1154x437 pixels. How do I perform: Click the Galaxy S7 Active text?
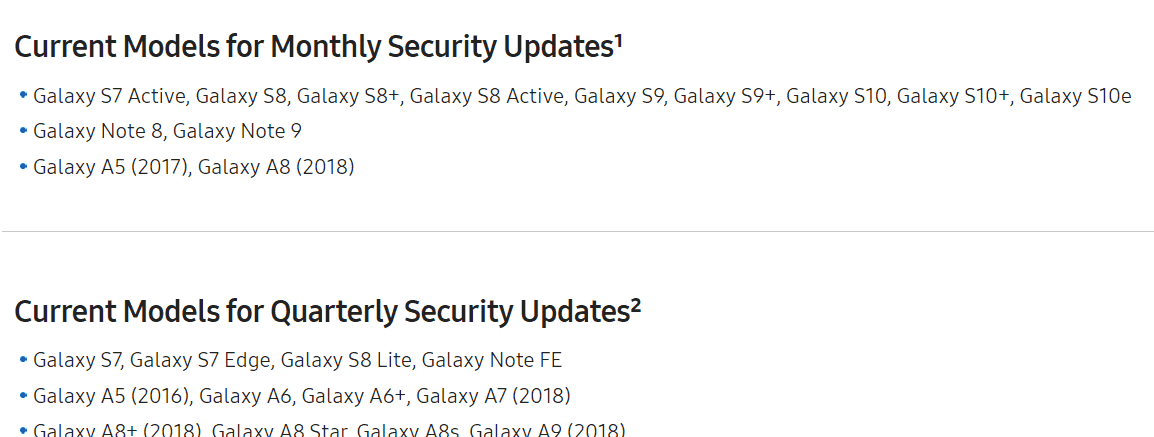tap(109, 96)
